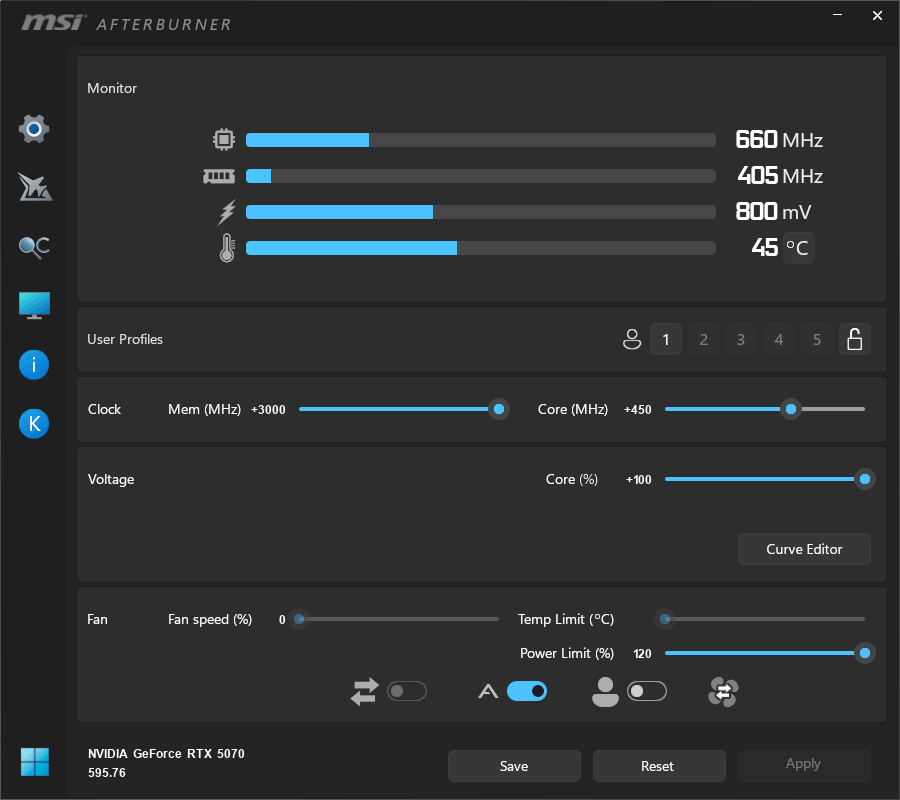Select the fan control icon near auto toggle
The image size is (900, 800).
click(722, 691)
